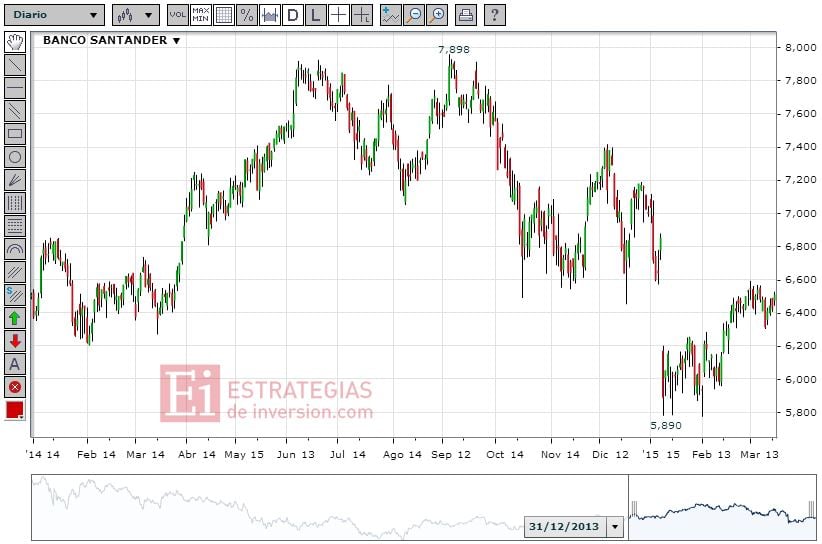Click the Oct 14 date axis label
This screenshot has height=544, width=822.
coord(505,454)
